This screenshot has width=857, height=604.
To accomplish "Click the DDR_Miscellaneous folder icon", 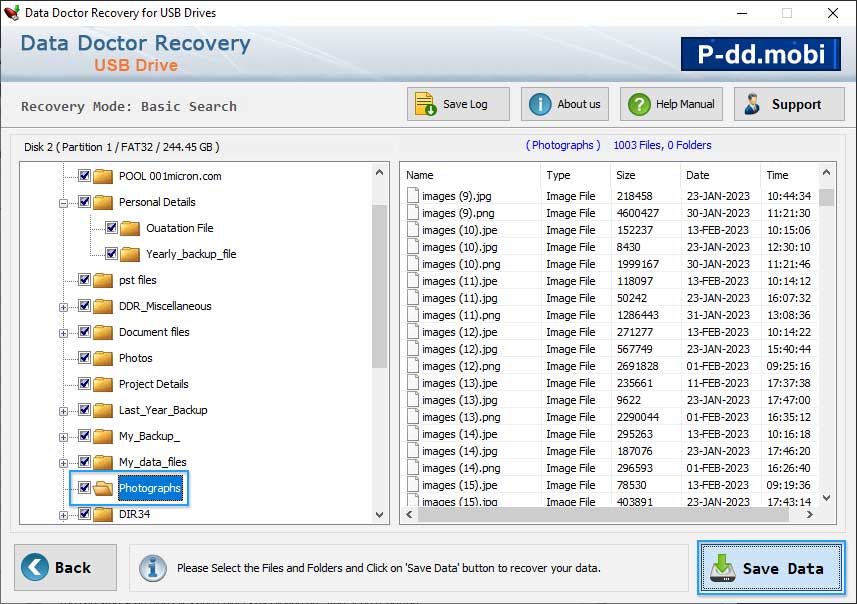I will 103,306.
